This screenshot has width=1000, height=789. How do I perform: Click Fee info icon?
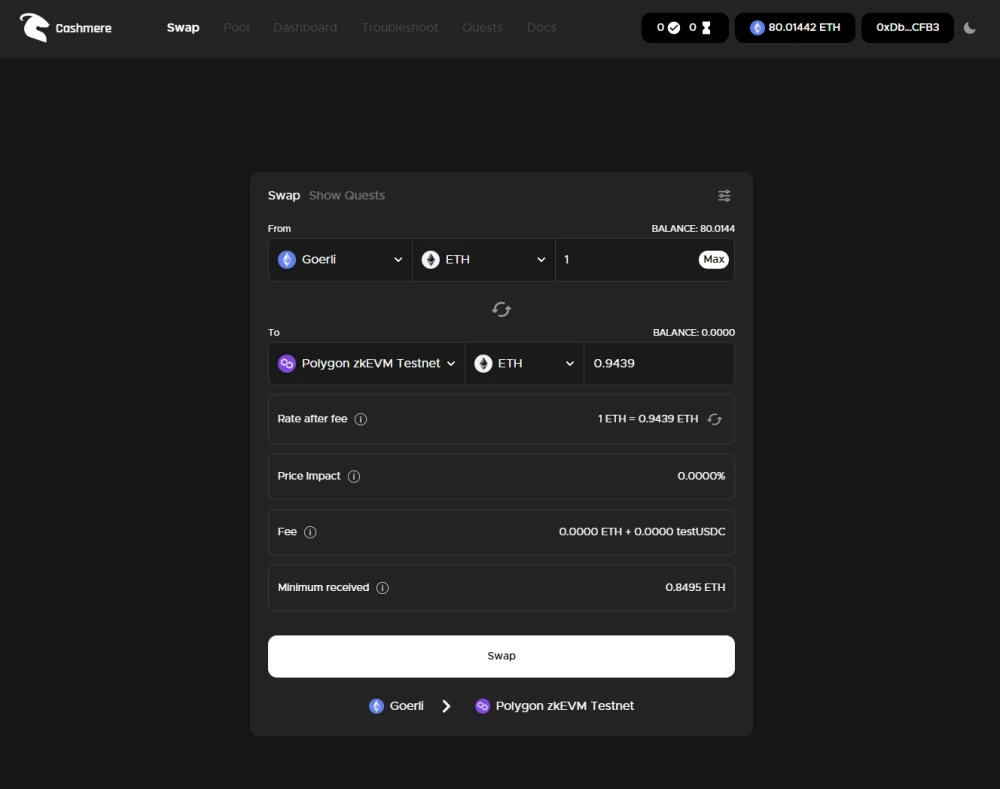click(310, 532)
